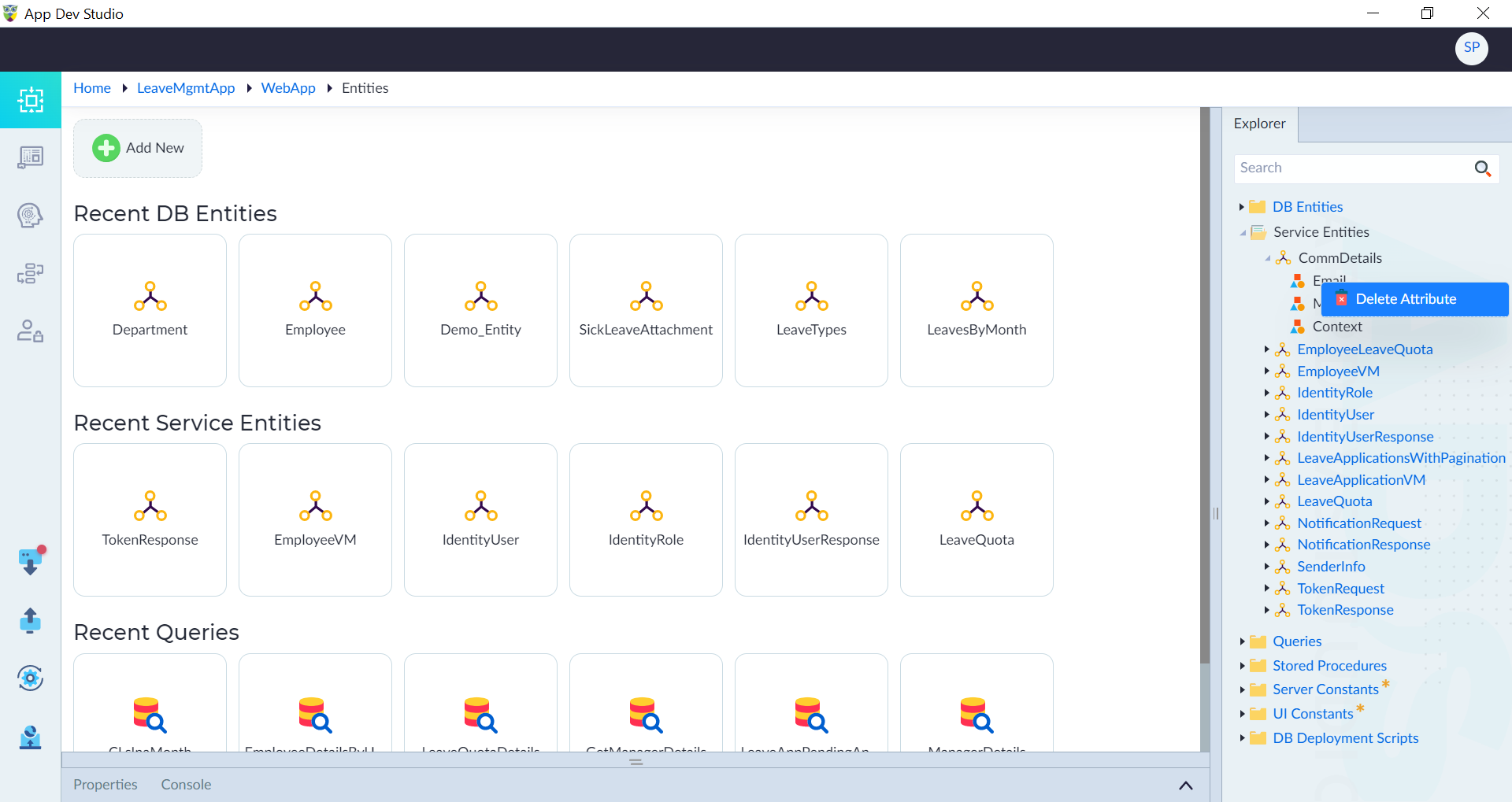This screenshot has width=1512, height=802.
Task: Select the LeaveApplicationsWithPagination entity
Action: pos(1401,458)
